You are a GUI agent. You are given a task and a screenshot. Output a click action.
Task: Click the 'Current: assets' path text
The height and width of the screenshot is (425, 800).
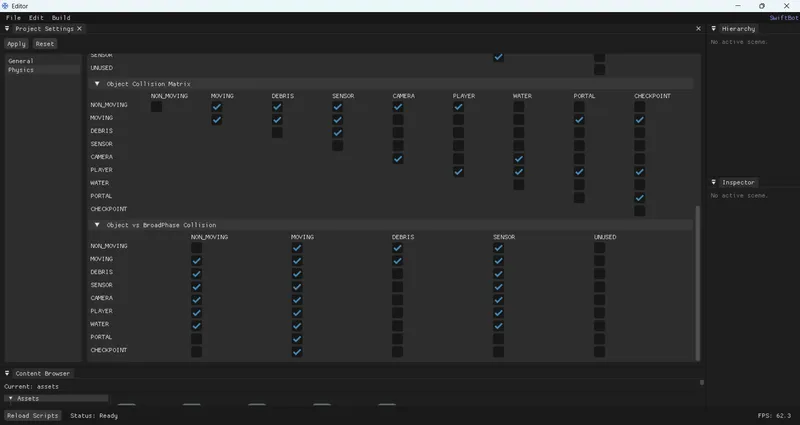coord(31,387)
